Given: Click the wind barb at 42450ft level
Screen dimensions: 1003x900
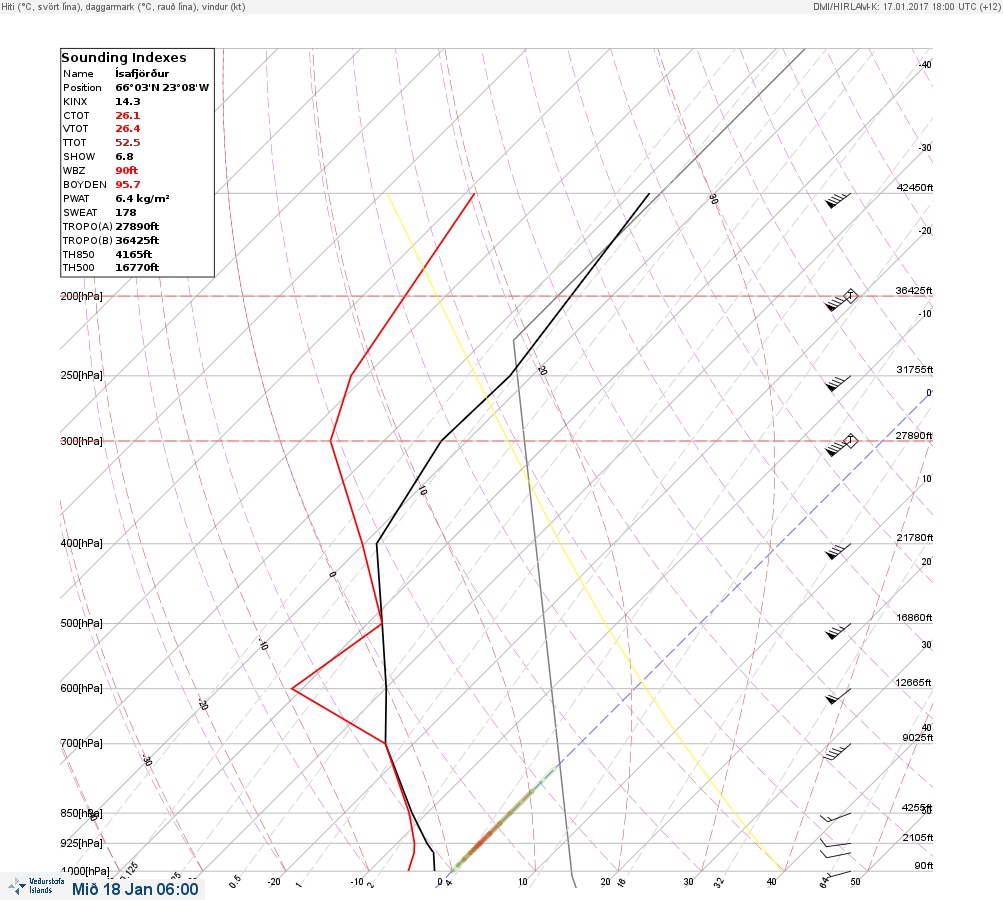Looking at the screenshot, I should [x=837, y=200].
